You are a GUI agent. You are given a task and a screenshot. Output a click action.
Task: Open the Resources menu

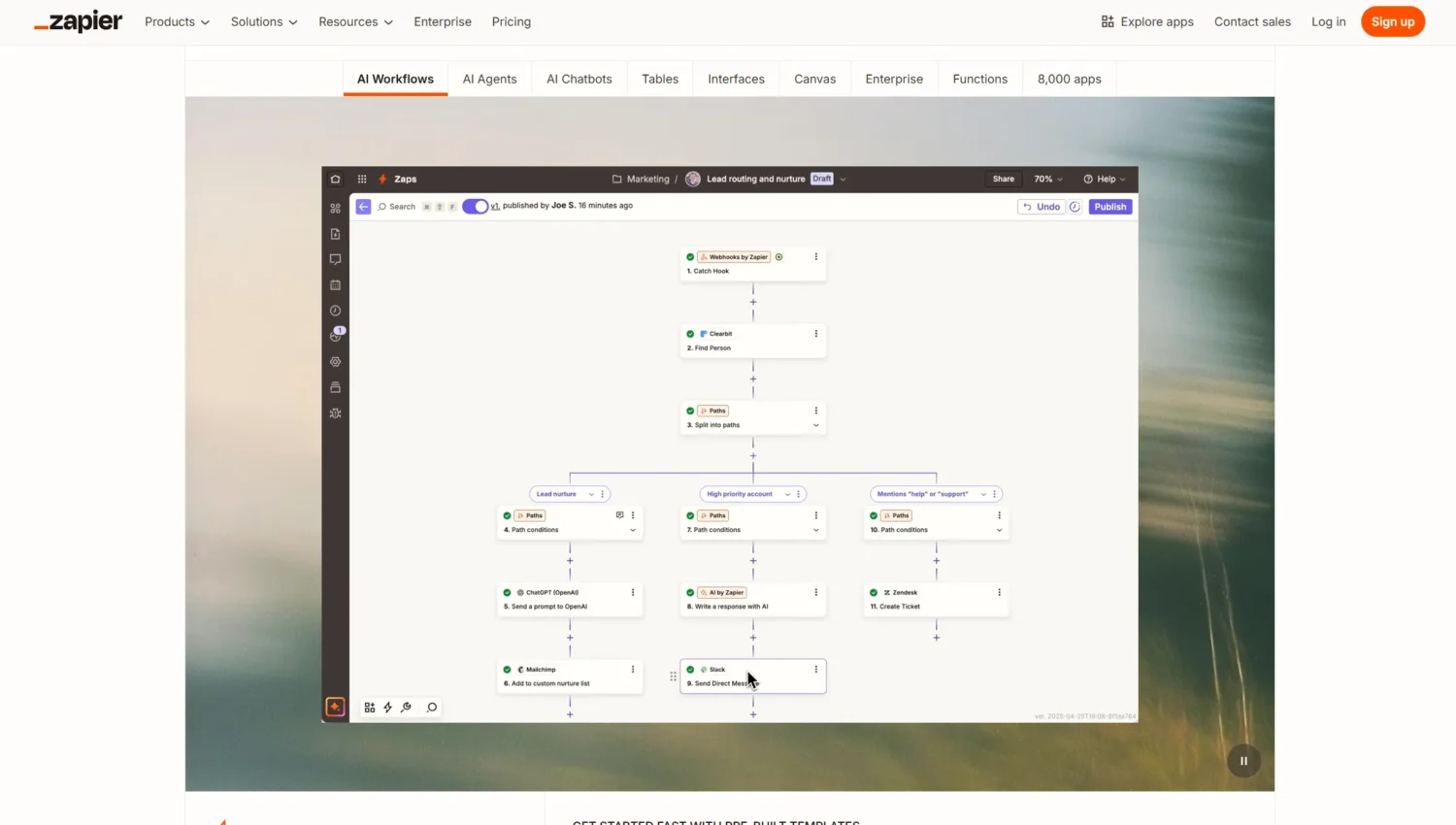pyautogui.click(x=355, y=21)
